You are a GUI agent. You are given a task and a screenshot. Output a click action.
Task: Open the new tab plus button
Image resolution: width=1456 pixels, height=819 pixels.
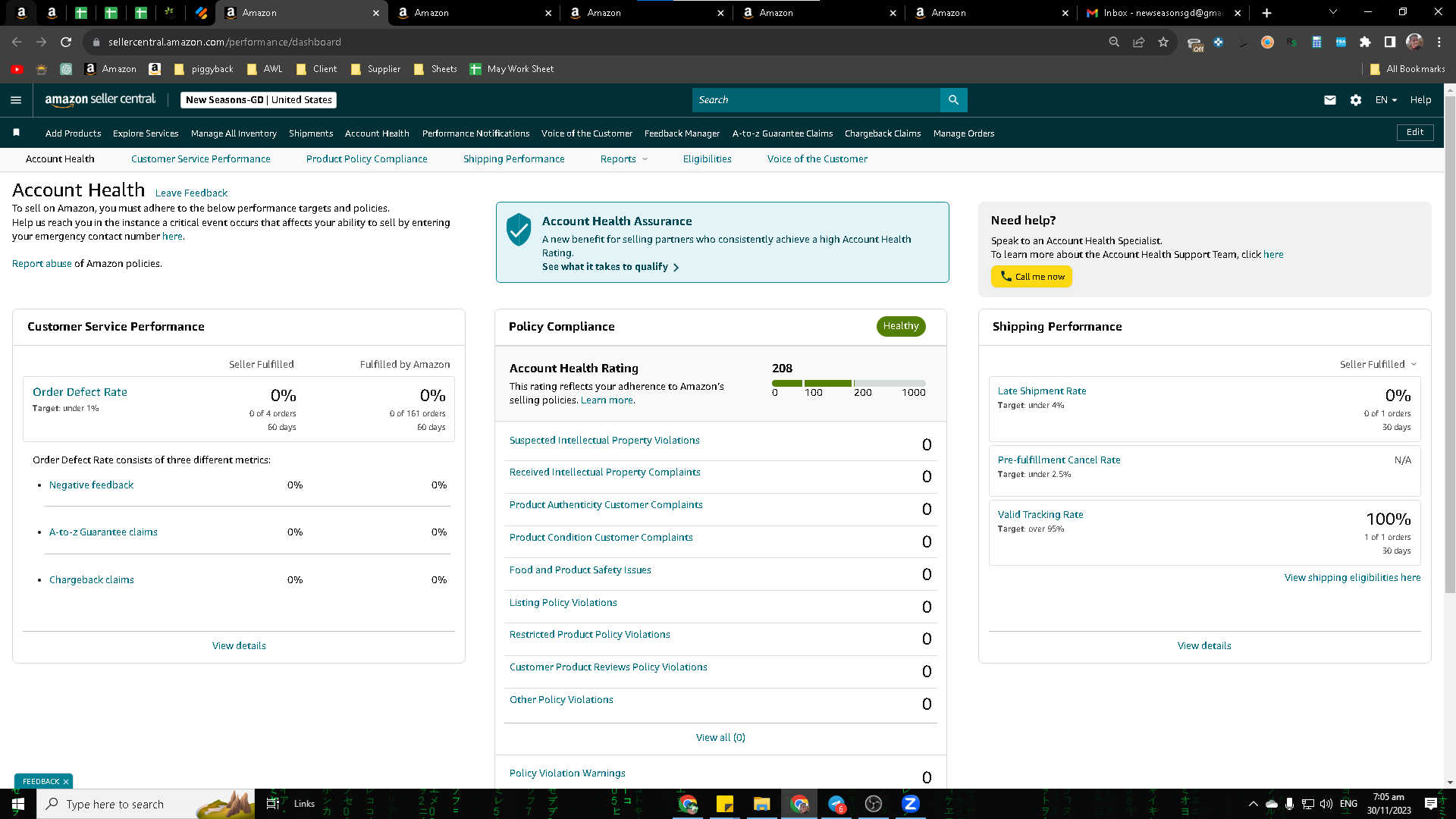tap(1266, 13)
